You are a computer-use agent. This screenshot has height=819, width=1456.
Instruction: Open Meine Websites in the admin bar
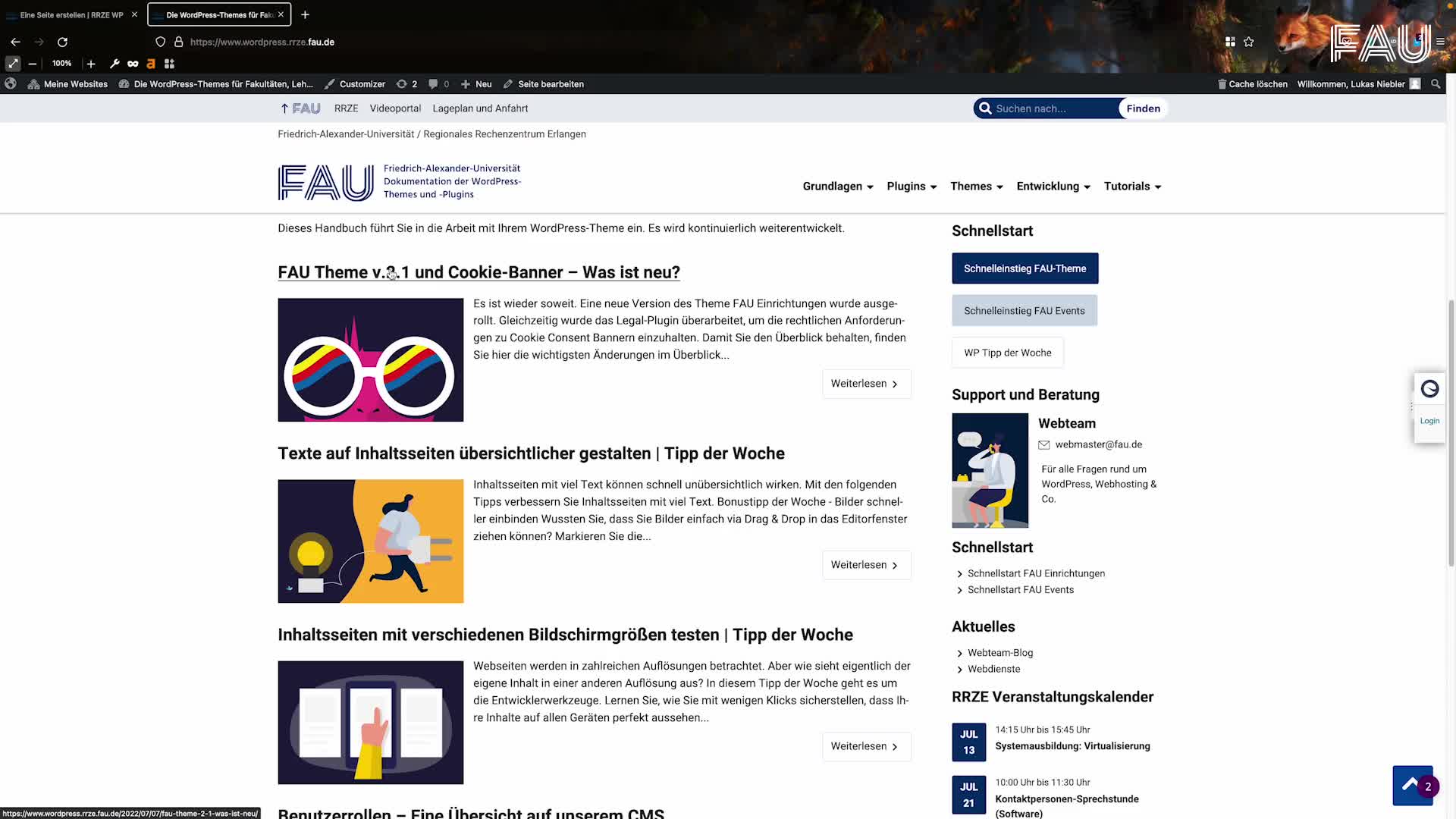pyautogui.click(x=75, y=84)
